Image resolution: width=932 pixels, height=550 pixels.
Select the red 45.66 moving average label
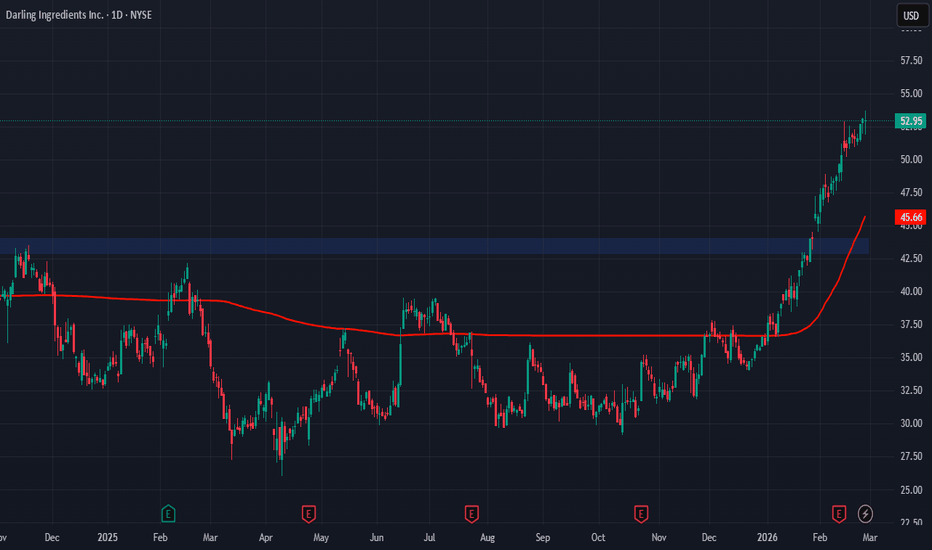(911, 217)
